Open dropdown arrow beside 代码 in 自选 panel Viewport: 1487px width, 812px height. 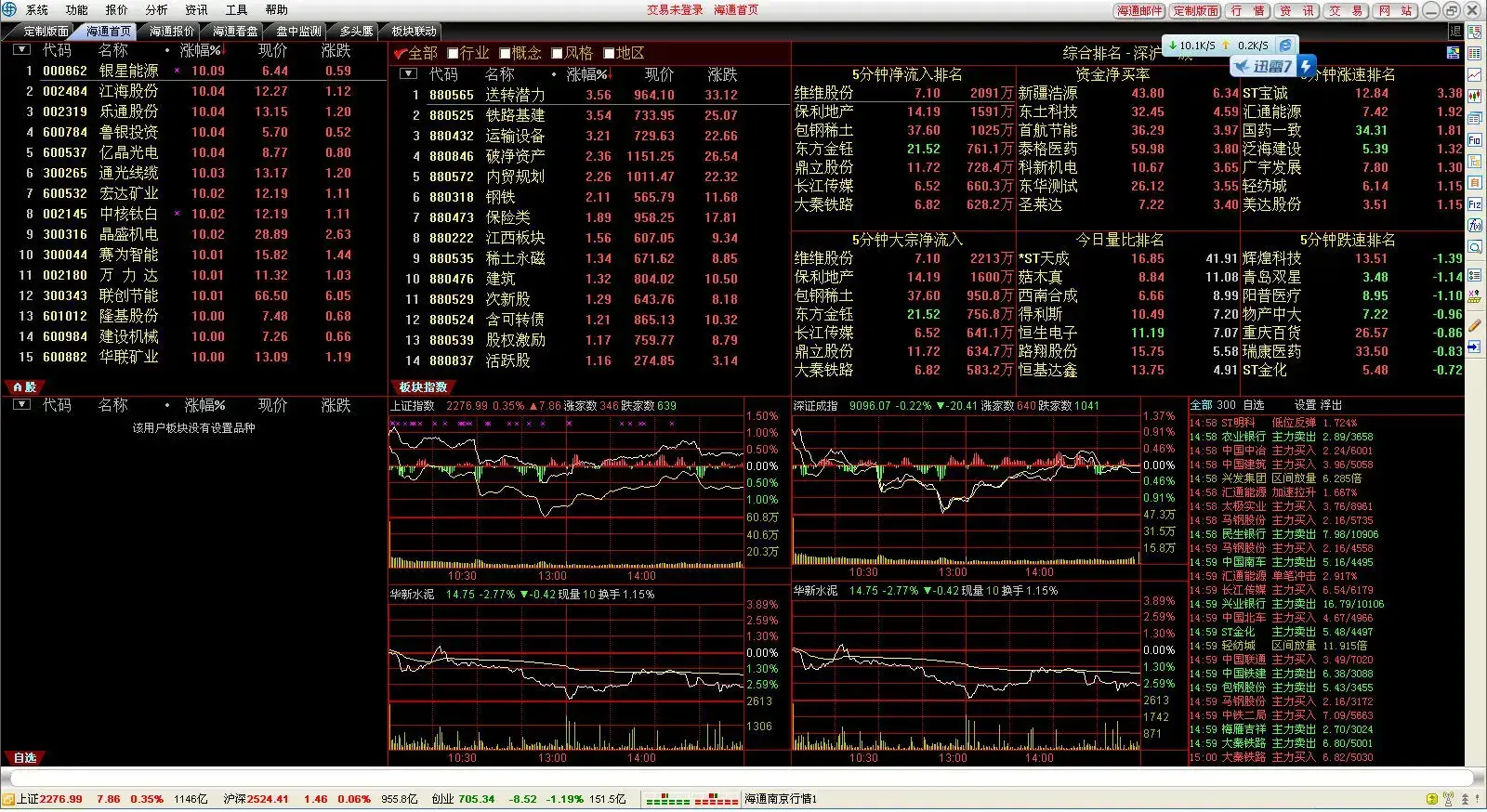21,405
